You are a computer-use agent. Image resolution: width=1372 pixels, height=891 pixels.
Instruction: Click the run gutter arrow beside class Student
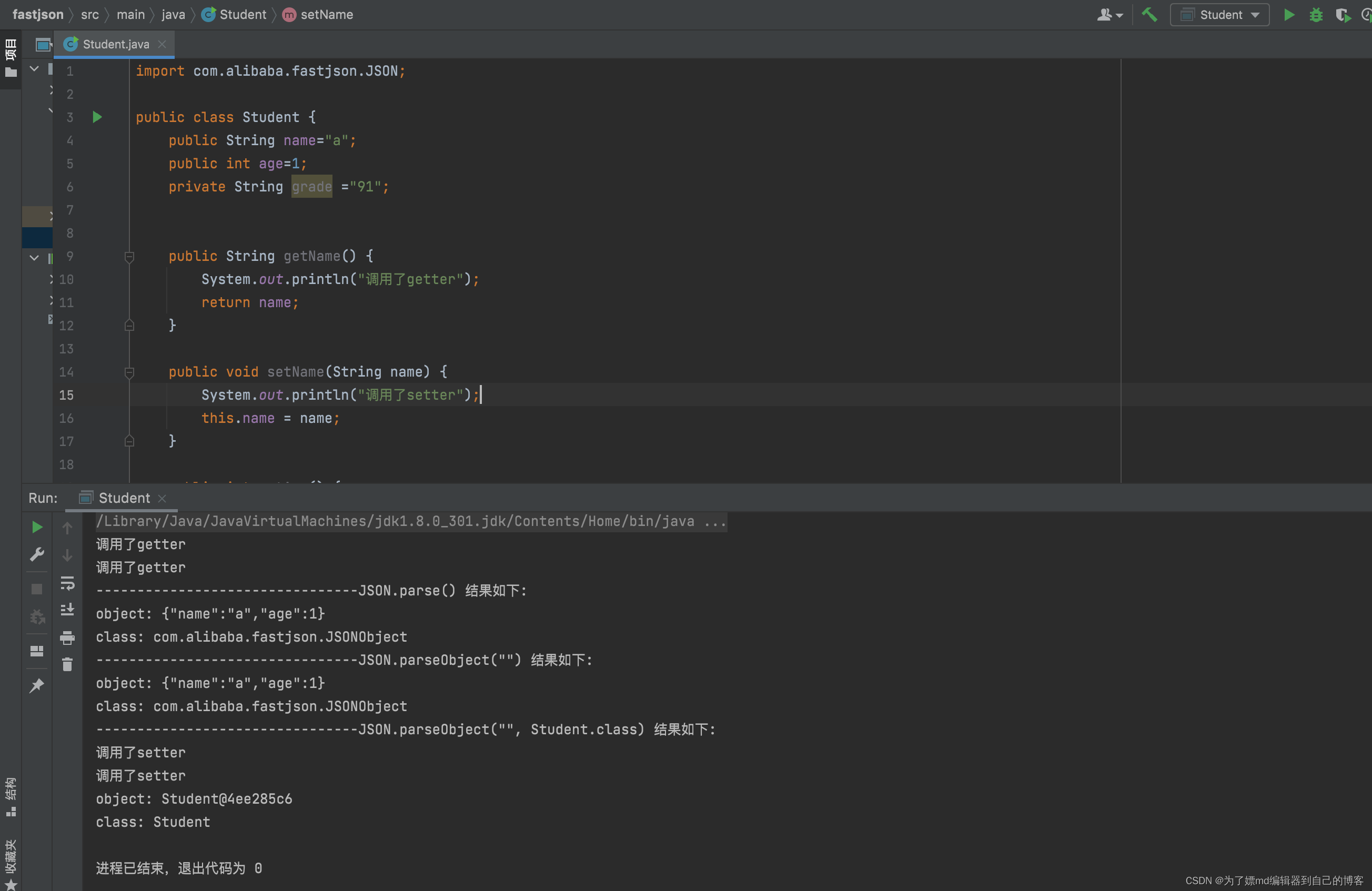click(97, 118)
